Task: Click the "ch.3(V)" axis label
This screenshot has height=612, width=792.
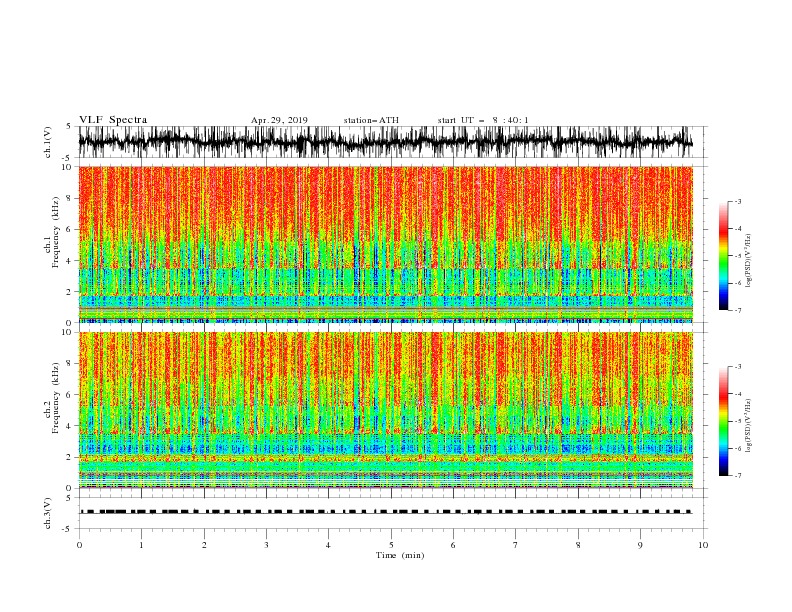Action: (48, 514)
